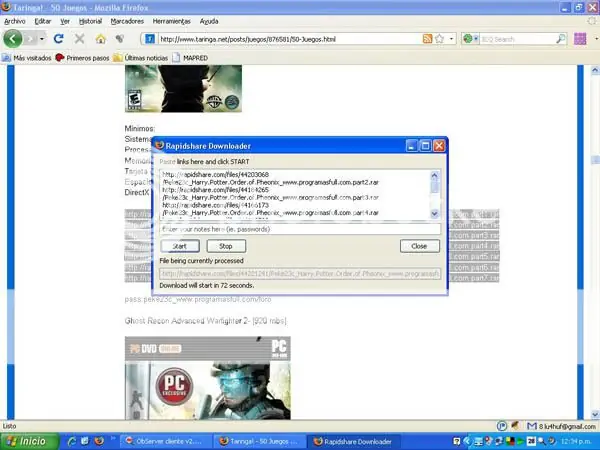Expand the quick launch overflow chevron
The height and width of the screenshot is (450, 600).
[x=113, y=437]
